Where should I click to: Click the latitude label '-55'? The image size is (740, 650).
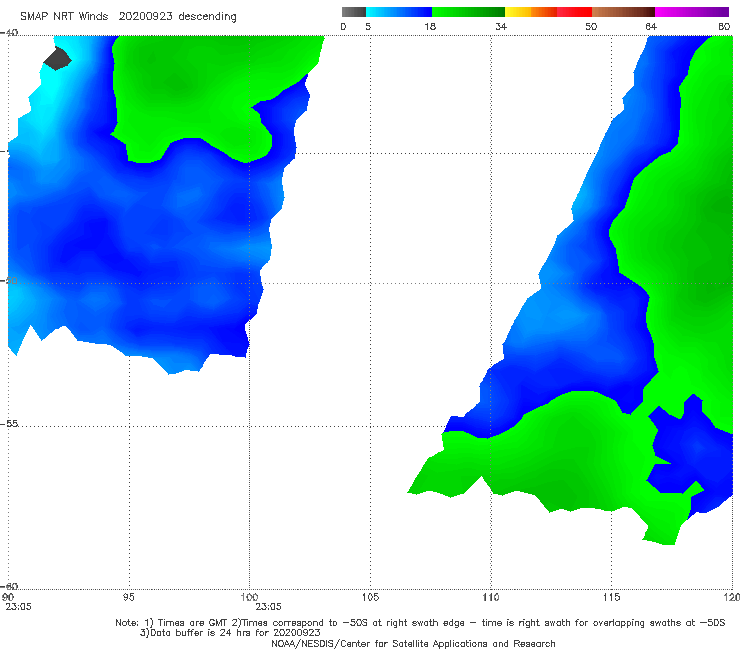coord(9,423)
